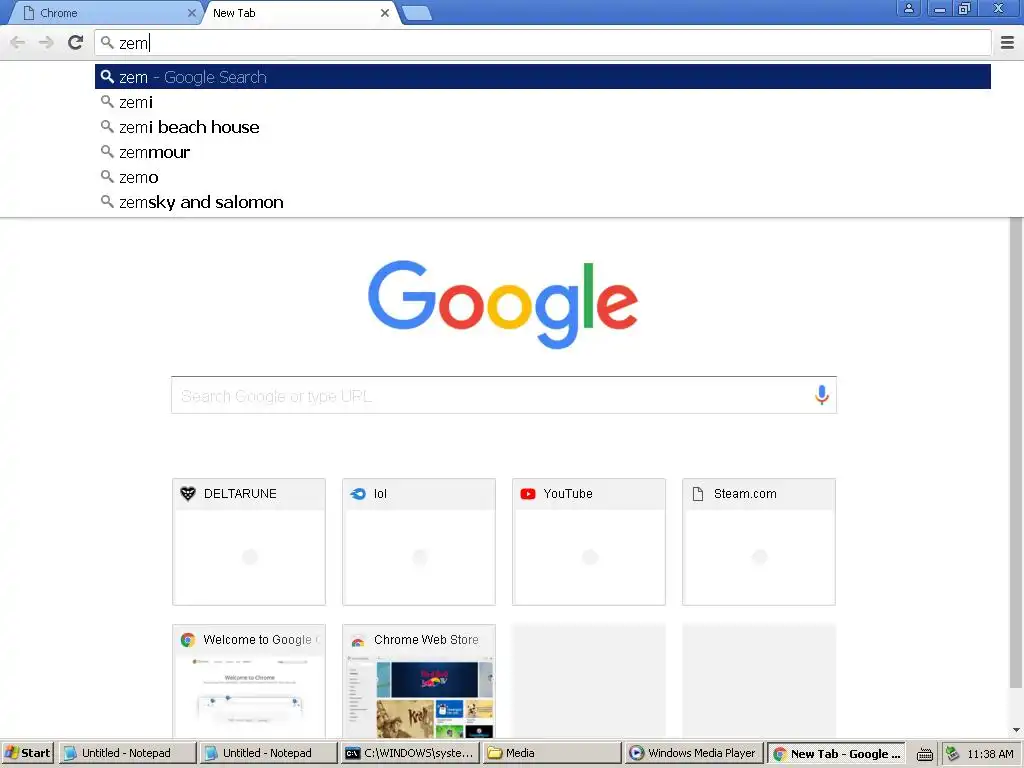
Task: Click the reload page icon
Action: click(76, 43)
